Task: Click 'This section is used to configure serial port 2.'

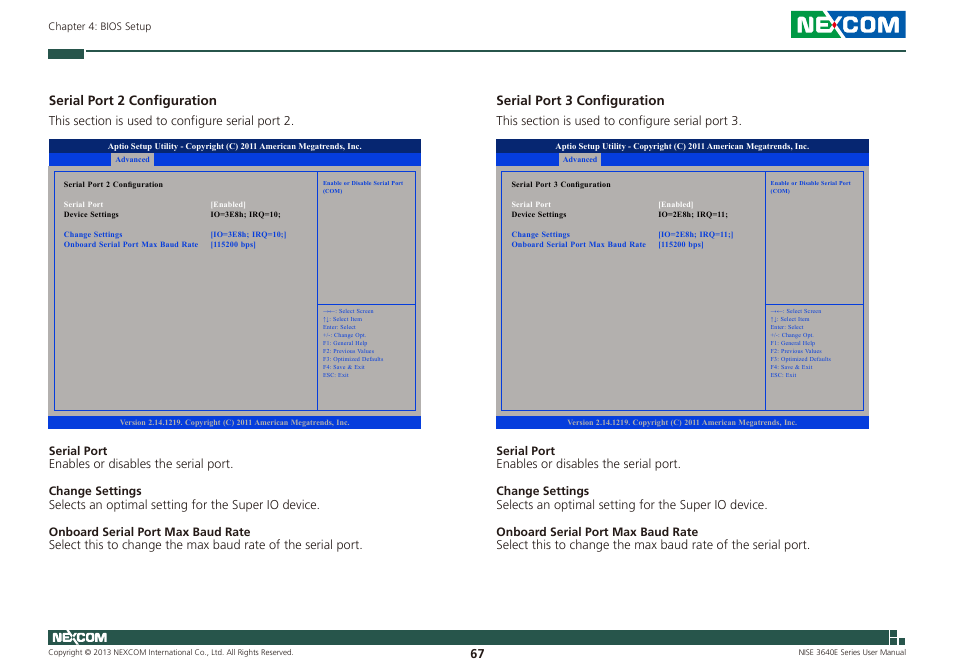Action: pos(171,120)
